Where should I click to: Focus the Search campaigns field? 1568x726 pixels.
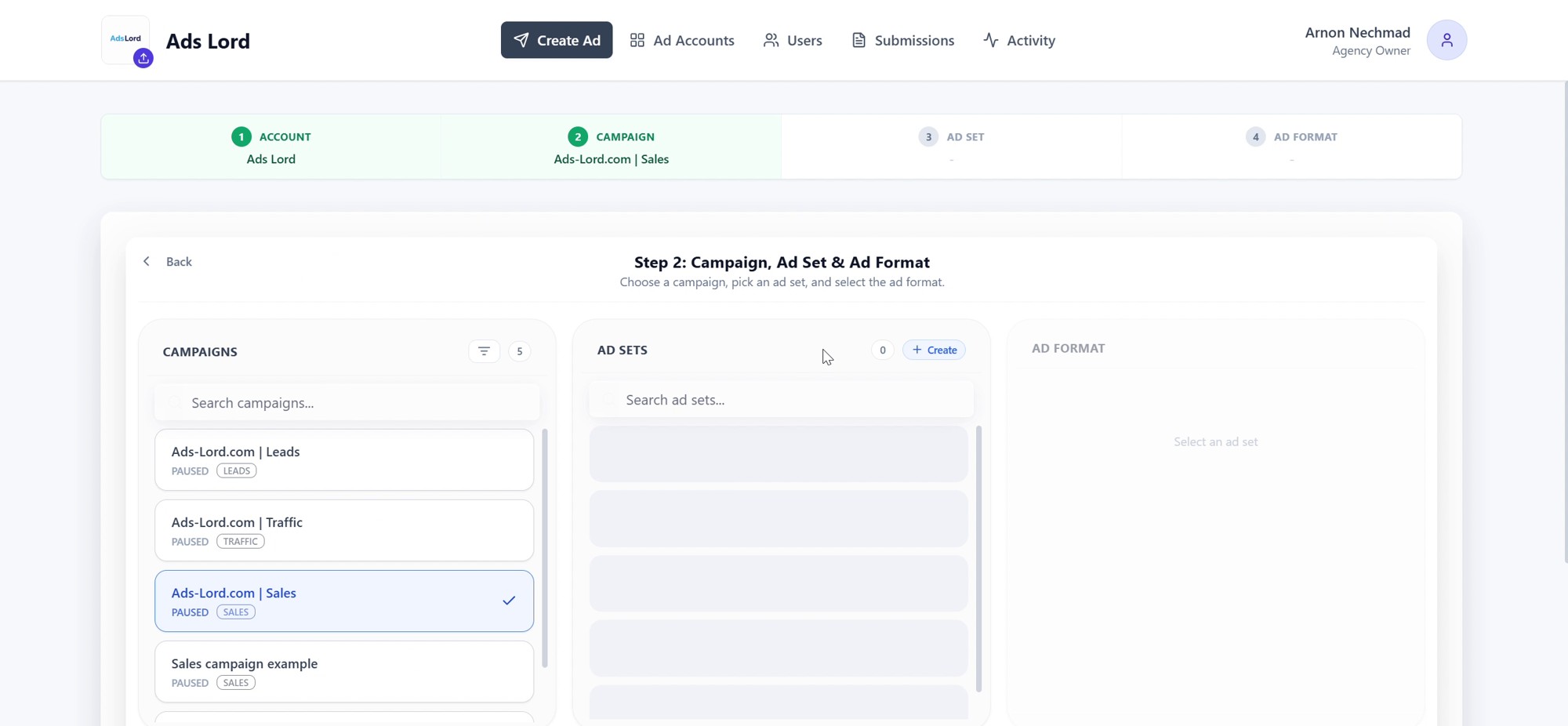347,402
